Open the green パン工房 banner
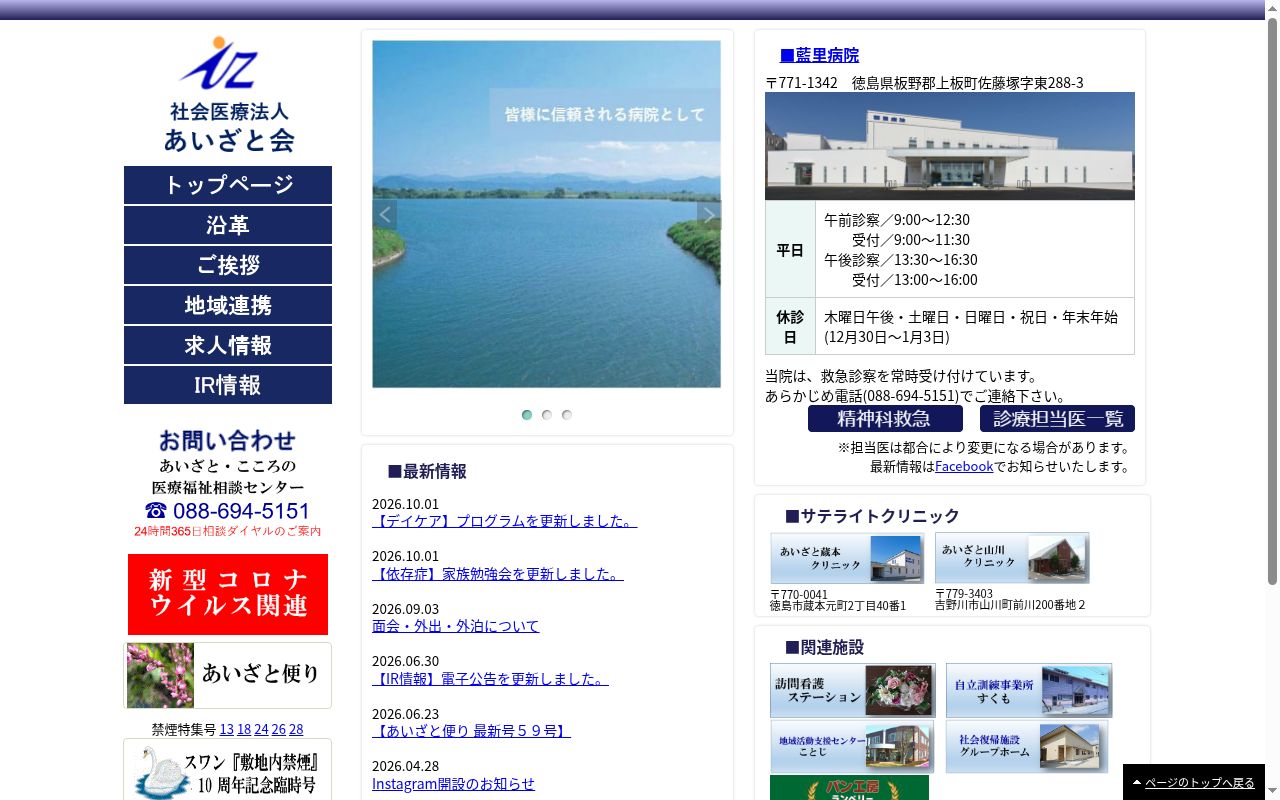 (849, 788)
